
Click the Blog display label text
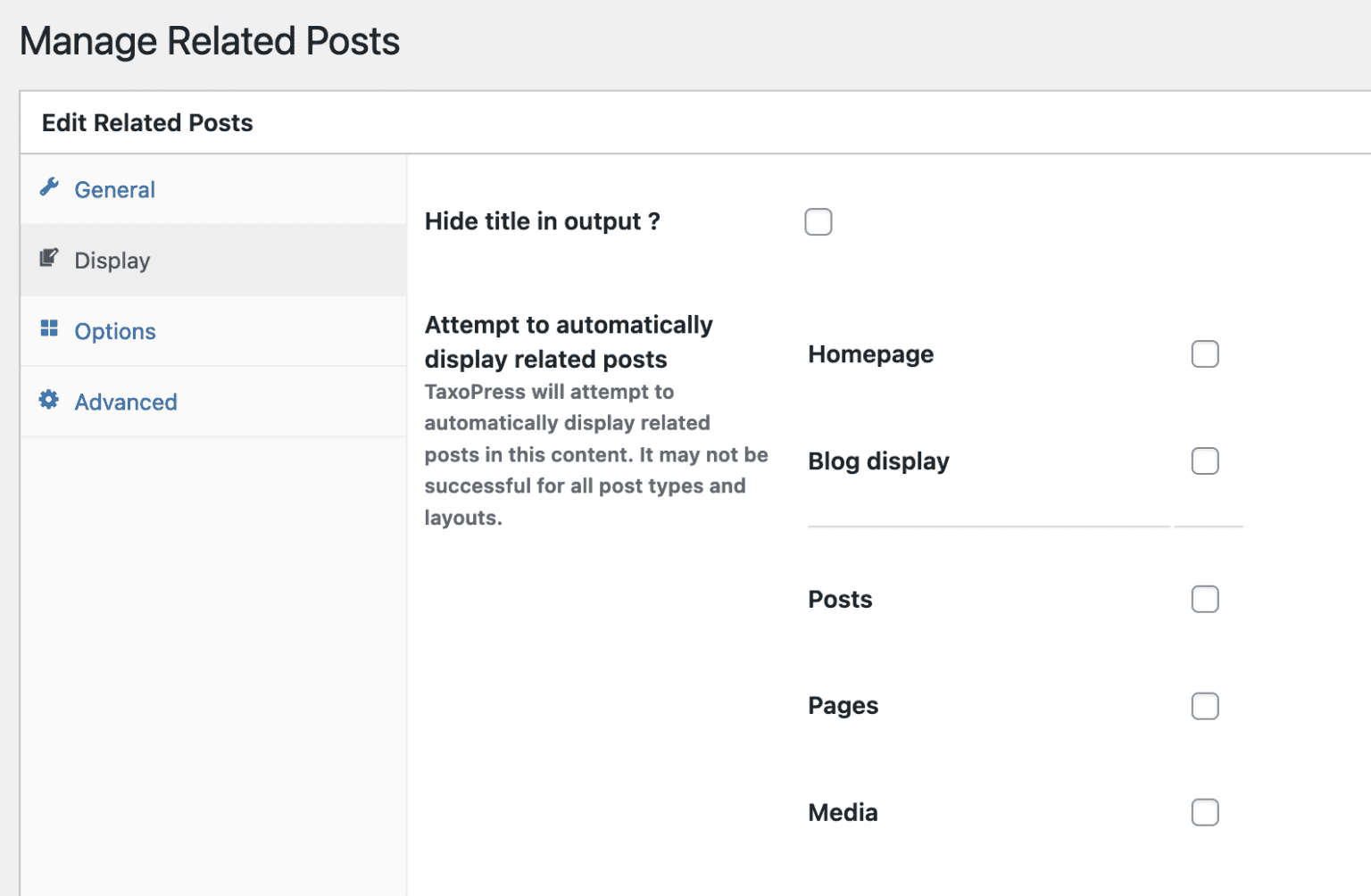[x=878, y=460]
